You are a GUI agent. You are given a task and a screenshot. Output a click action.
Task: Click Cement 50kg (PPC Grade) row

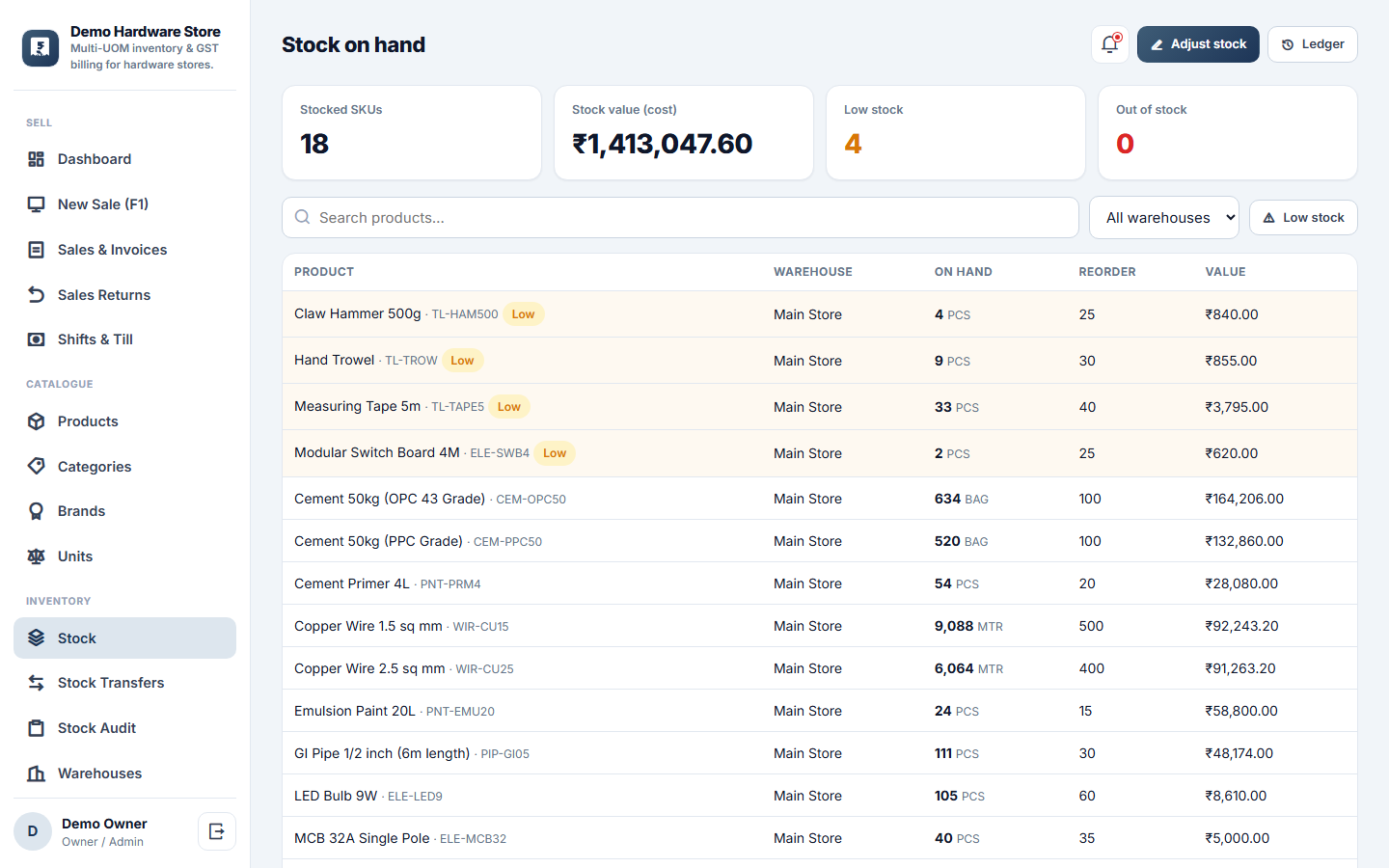click(x=820, y=541)
